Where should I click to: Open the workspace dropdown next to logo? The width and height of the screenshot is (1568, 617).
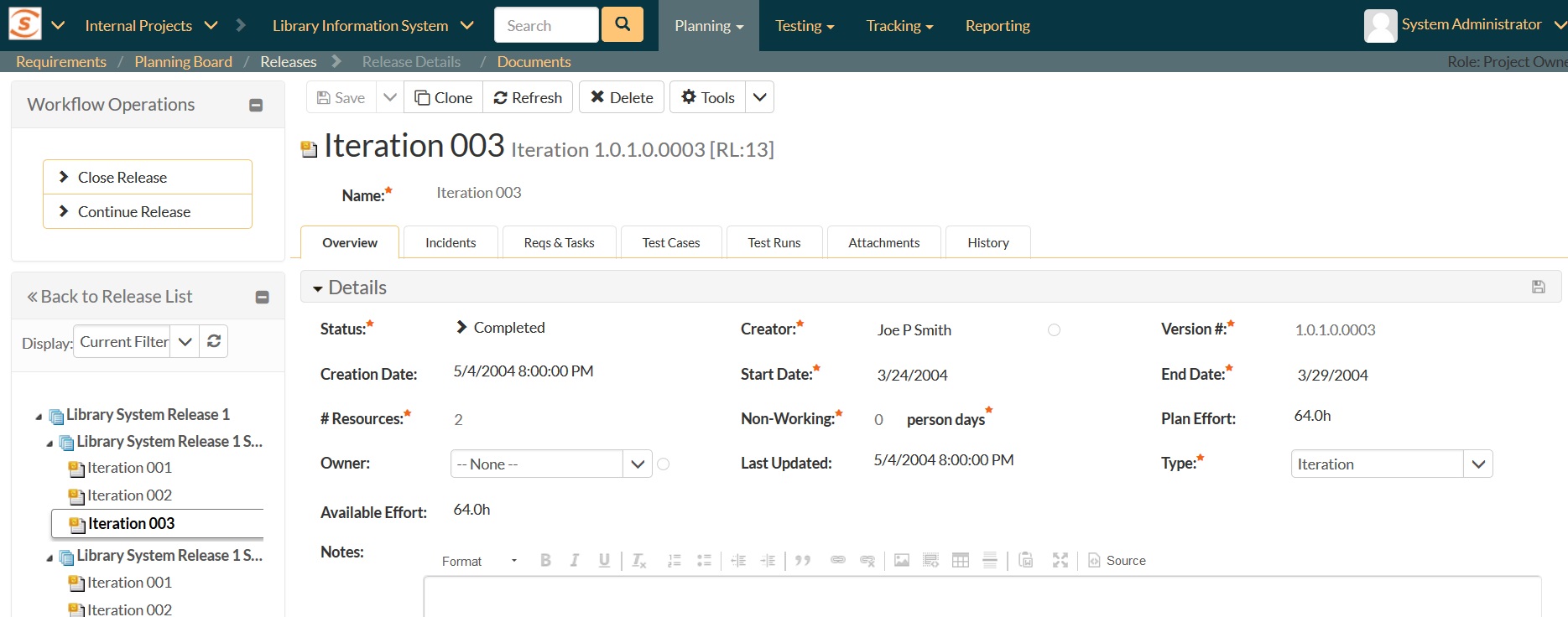58,25
